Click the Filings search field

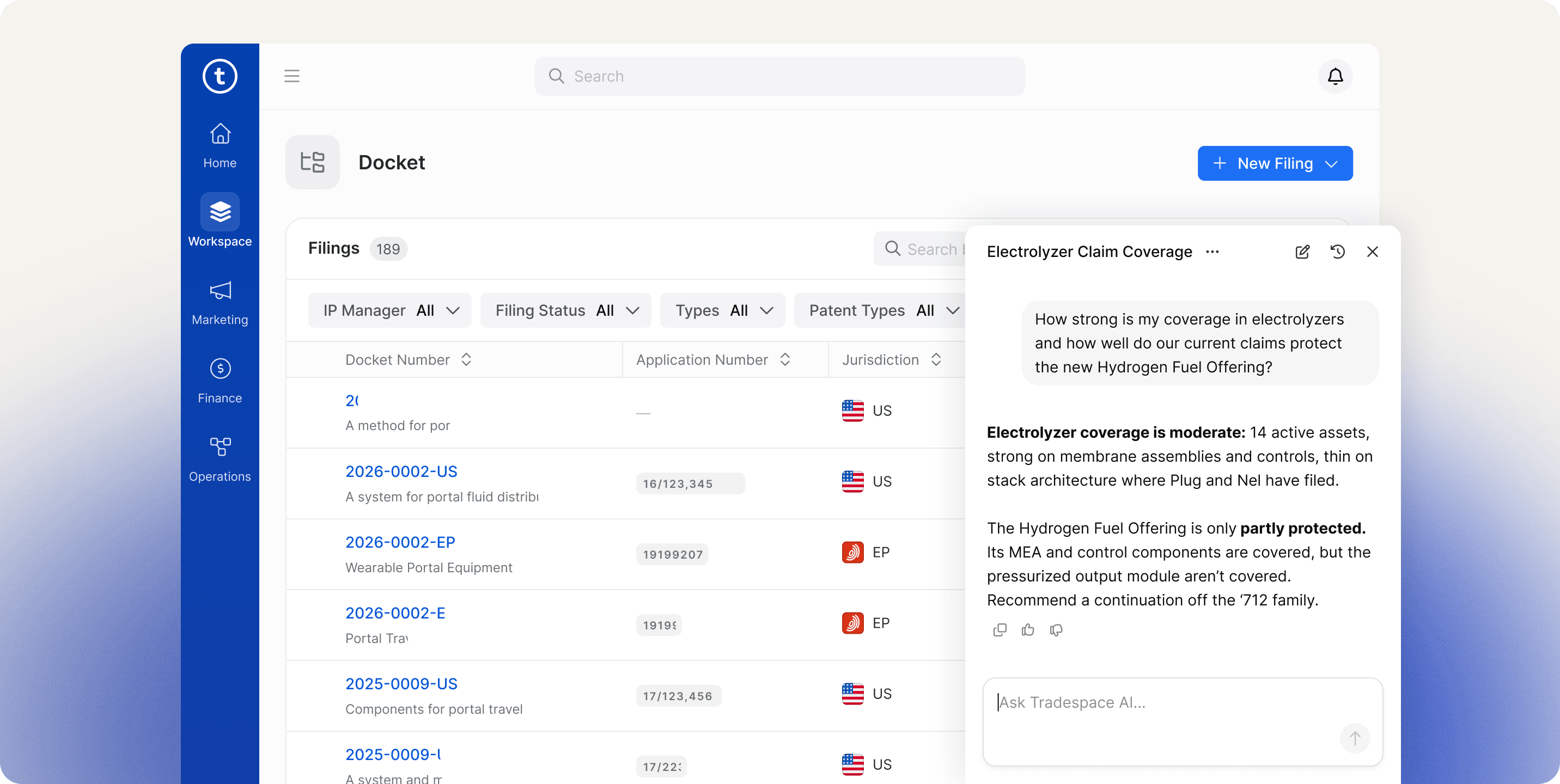pyautogui.click(x=919, y=249)
